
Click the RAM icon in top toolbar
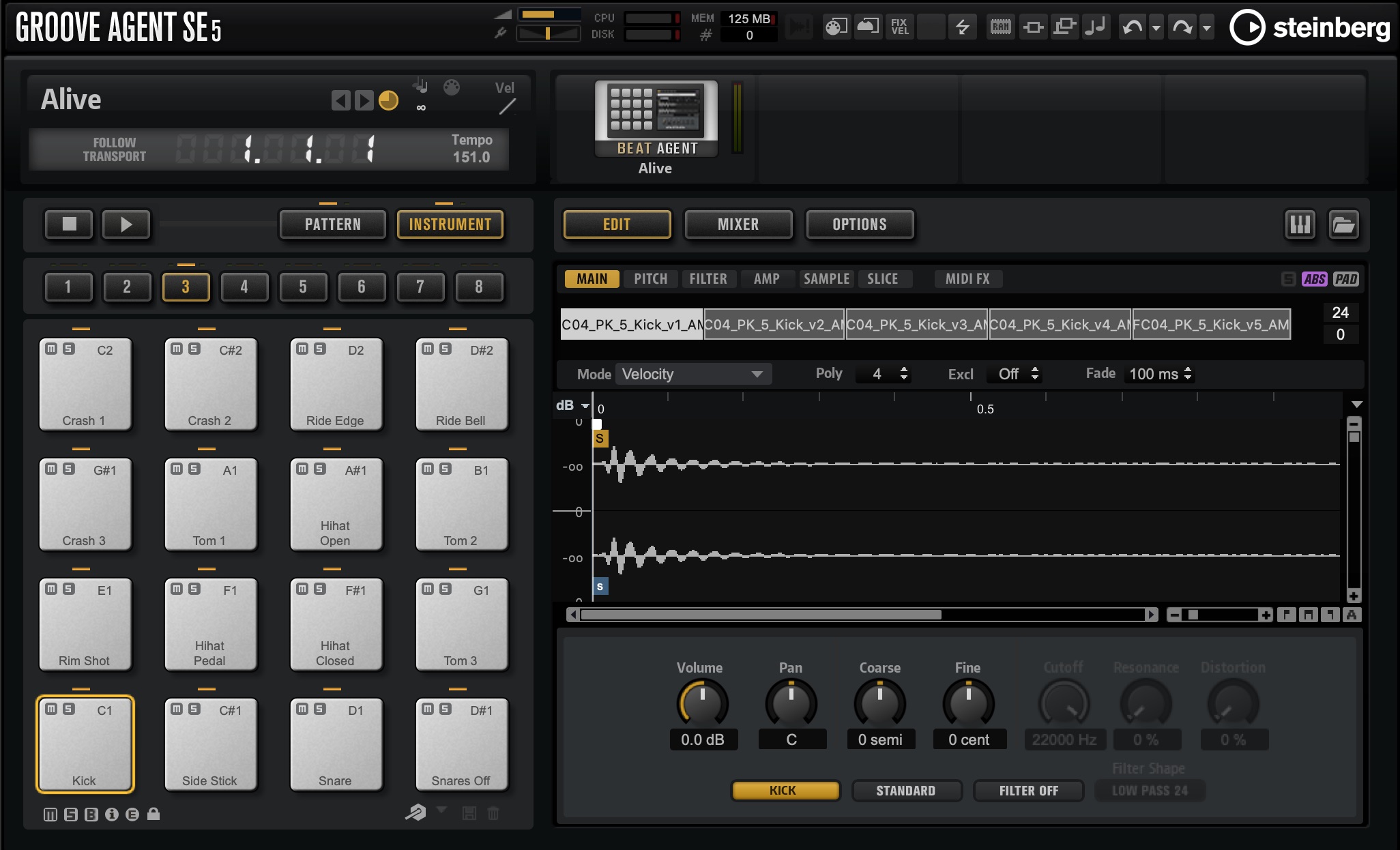point(1001,27)
